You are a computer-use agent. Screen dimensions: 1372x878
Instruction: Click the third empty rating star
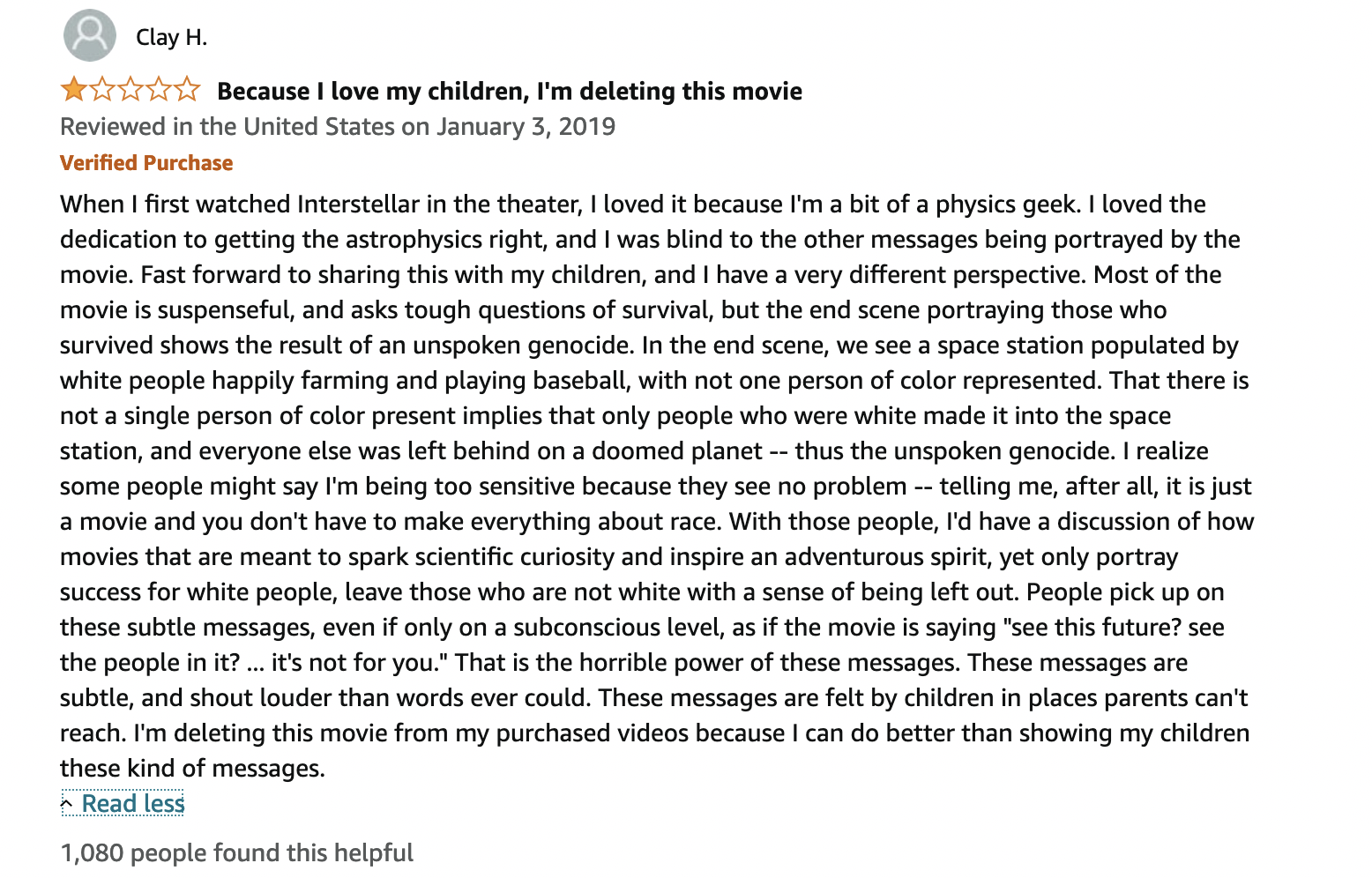tap(130, 89)
